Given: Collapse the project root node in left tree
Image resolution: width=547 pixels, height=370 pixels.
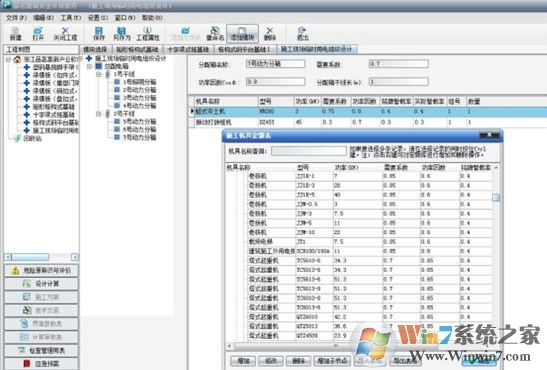Looking at the screenshot, I should [8, 60].
